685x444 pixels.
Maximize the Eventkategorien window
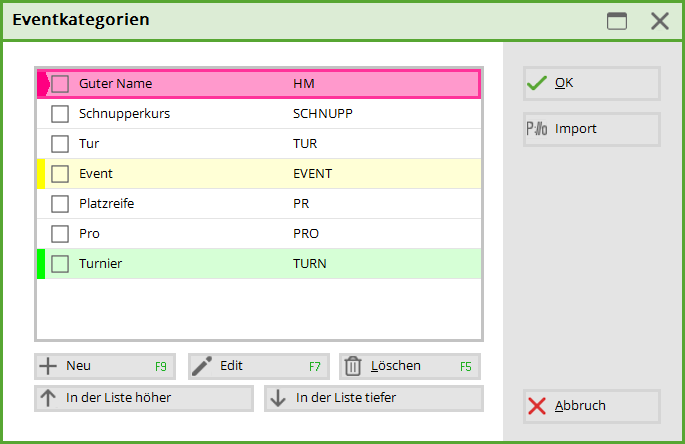pos(617,21)
